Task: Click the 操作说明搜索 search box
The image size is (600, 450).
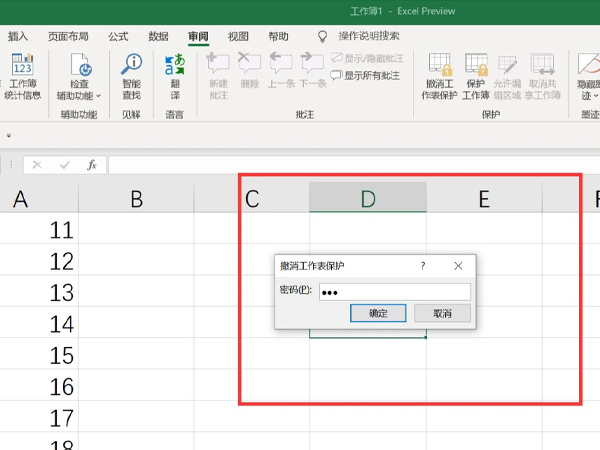Action: pos(369,36)
